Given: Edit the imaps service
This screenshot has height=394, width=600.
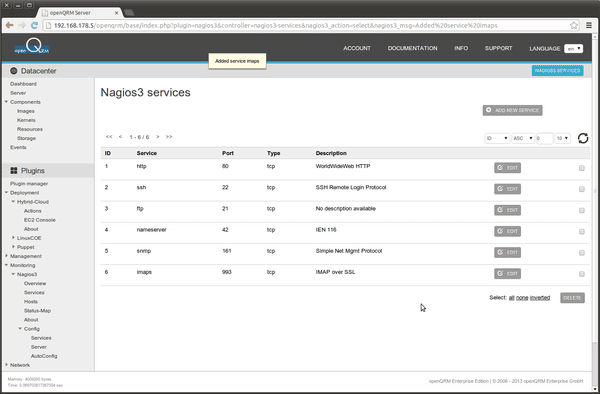Looking at the screenshot, I should [x=507, y=274].
